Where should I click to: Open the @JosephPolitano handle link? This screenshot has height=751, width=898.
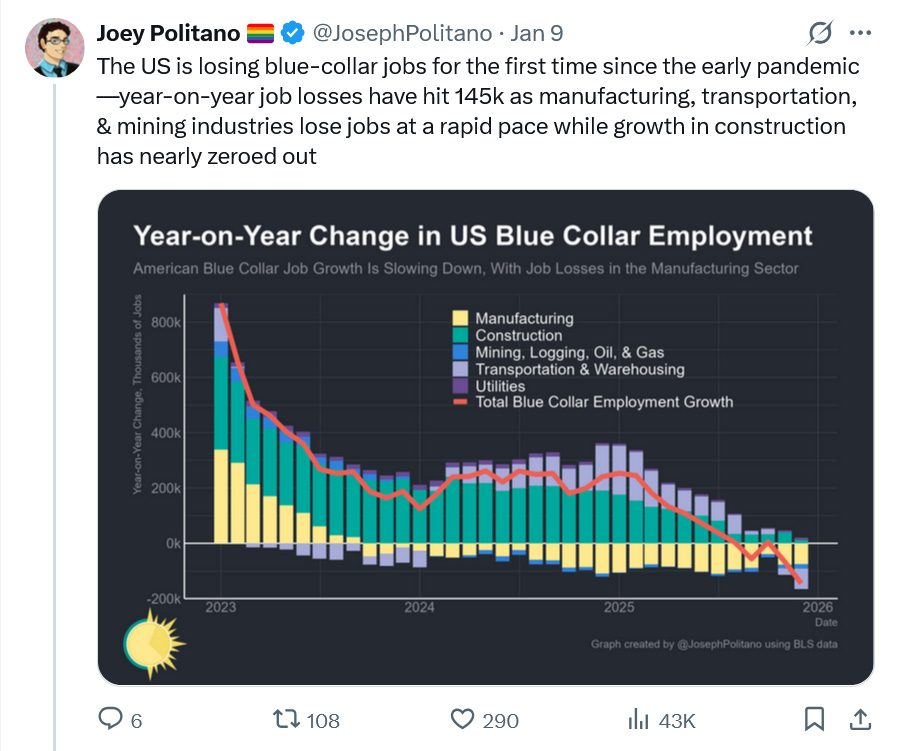coord(402,33)
